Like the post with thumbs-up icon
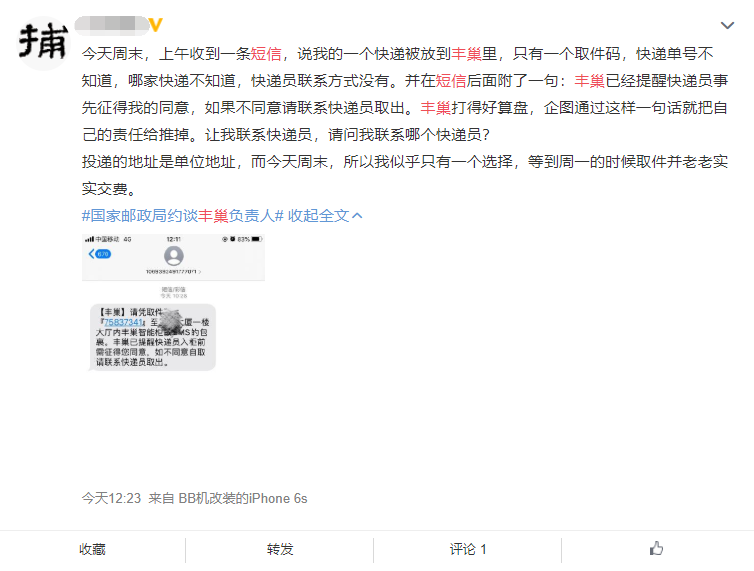754x571 pixels. 656,548
